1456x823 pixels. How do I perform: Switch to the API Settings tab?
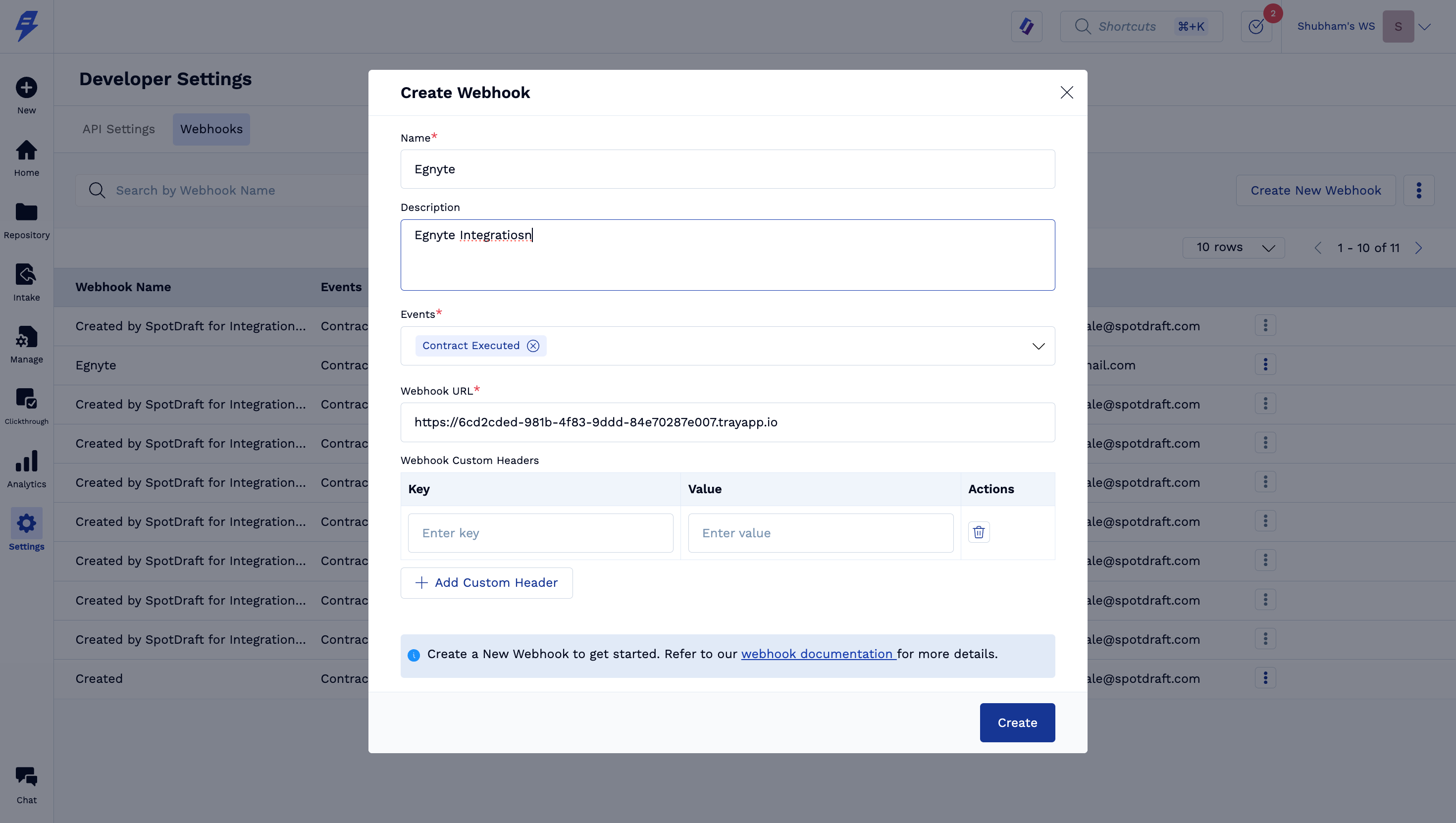(119, 129)
